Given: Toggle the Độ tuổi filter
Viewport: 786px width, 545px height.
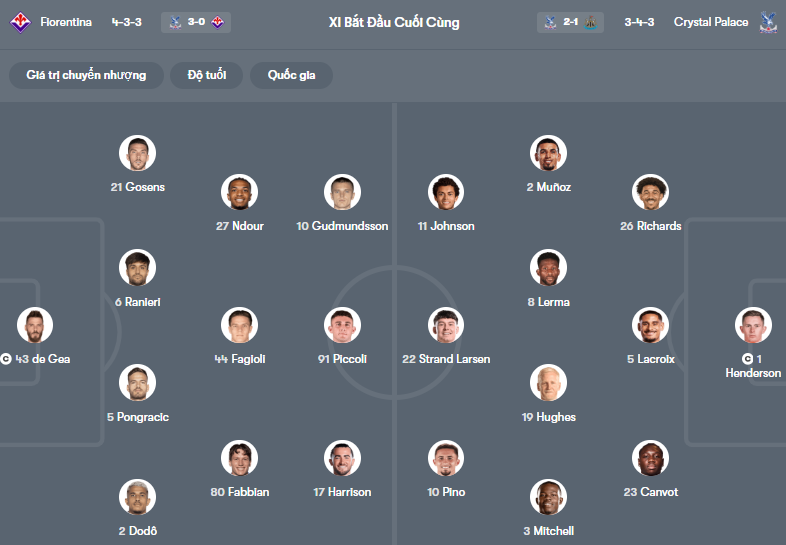Looking at the screenshot, I should coord(207,75).
